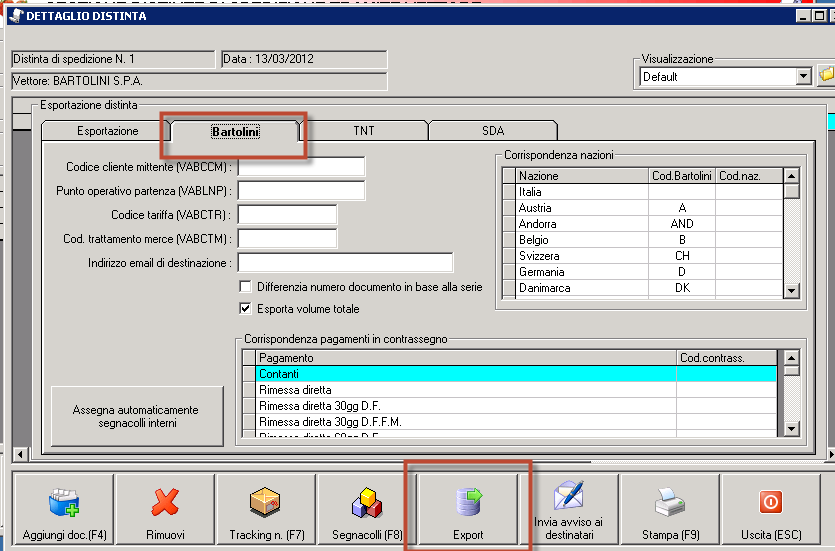Screen dimensions: 835x551
Task: Click the Stampa (F9) printer icon
Action: coord(670,508)
